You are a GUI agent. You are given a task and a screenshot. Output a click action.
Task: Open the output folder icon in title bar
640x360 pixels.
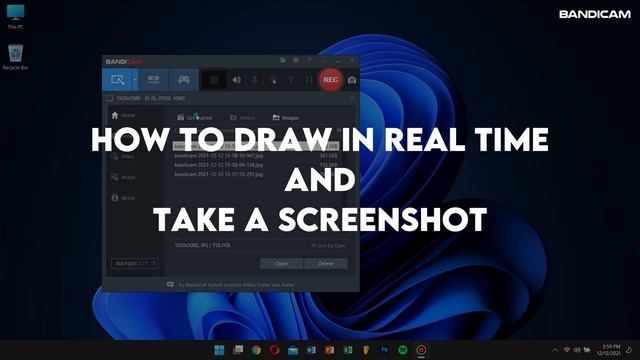[283, 60]
